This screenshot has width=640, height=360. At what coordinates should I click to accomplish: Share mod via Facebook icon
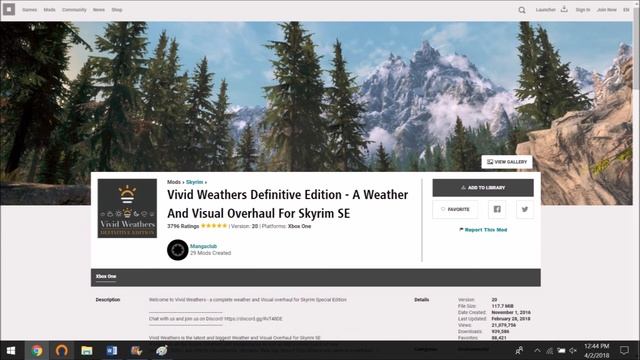tap(497, 209)
